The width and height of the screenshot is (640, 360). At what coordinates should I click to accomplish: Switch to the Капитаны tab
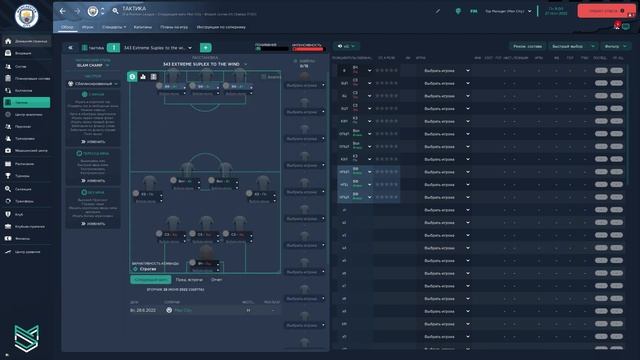pos(143,27)
